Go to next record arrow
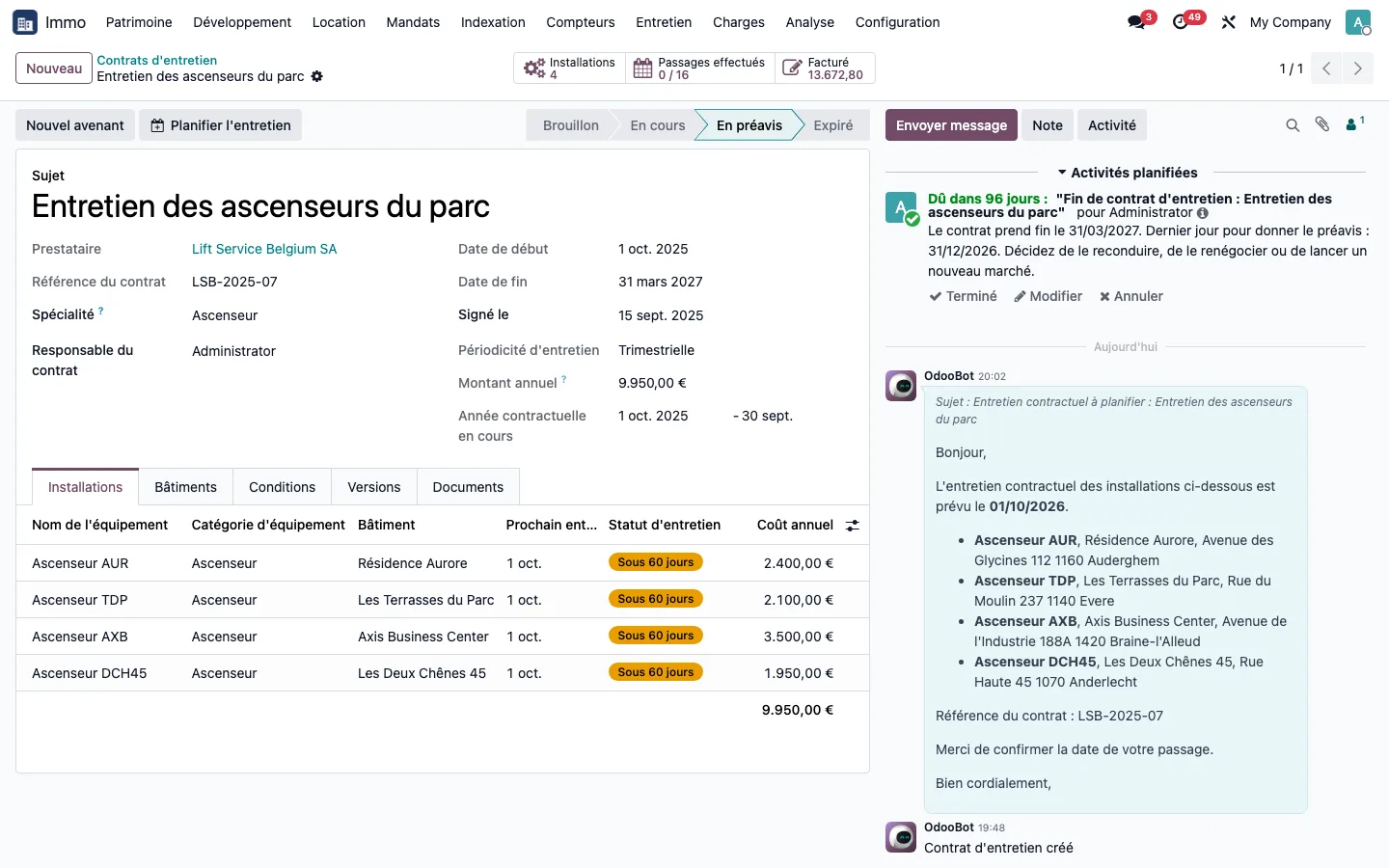This screenshot has width=1389, height=868. pos(1358,68)
